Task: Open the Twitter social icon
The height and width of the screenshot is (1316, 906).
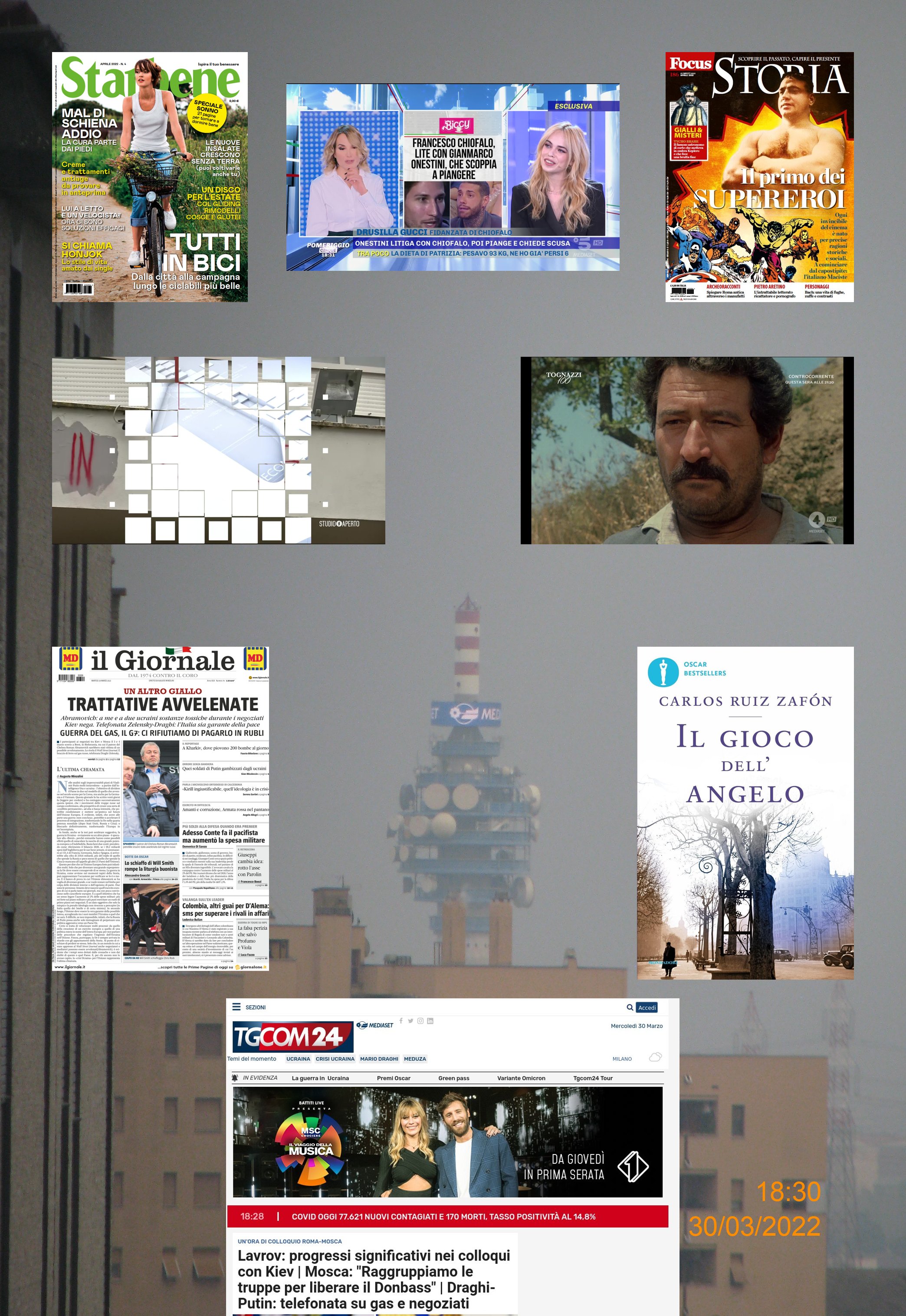Action: pyautogui.click(x=410, y=1021)
